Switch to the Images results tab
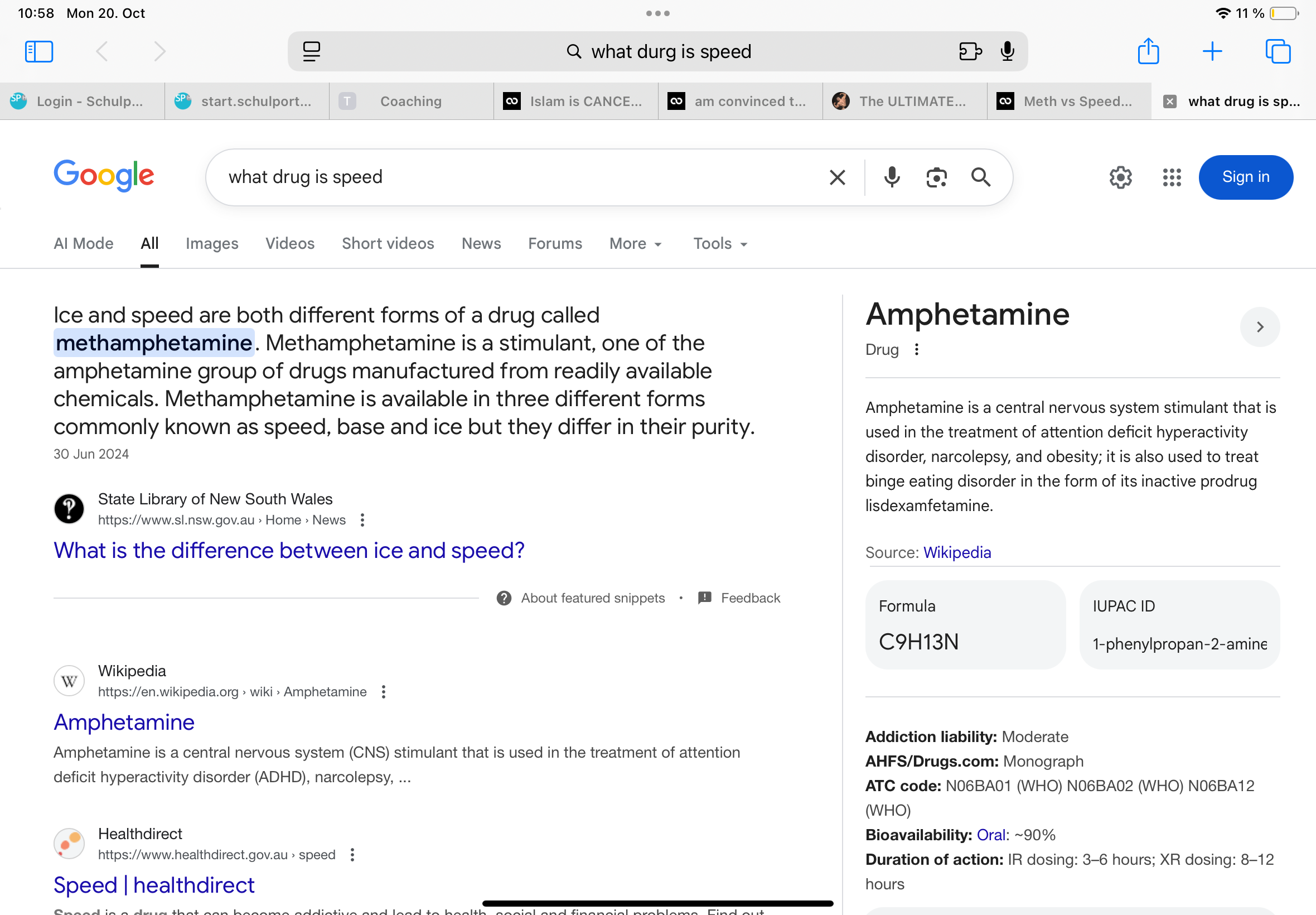Image resolution: width=1316 pixels, height=915 pixels. pyautogui.click(x=211, y=244)
